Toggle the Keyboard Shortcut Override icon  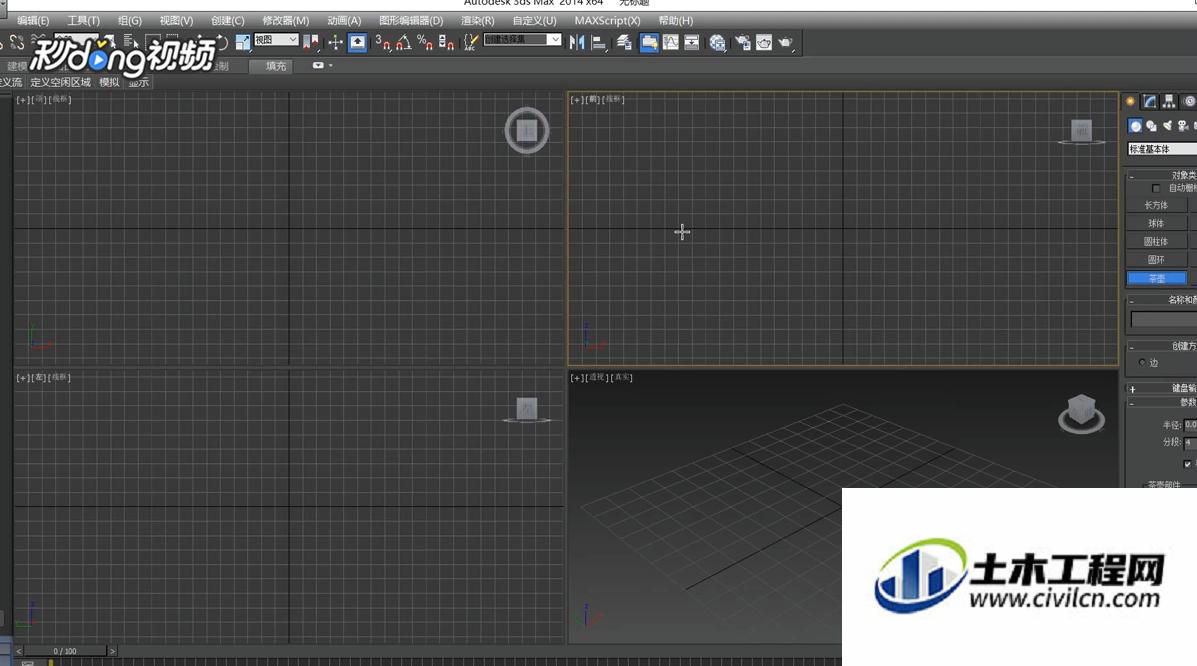tap(357, 43)
